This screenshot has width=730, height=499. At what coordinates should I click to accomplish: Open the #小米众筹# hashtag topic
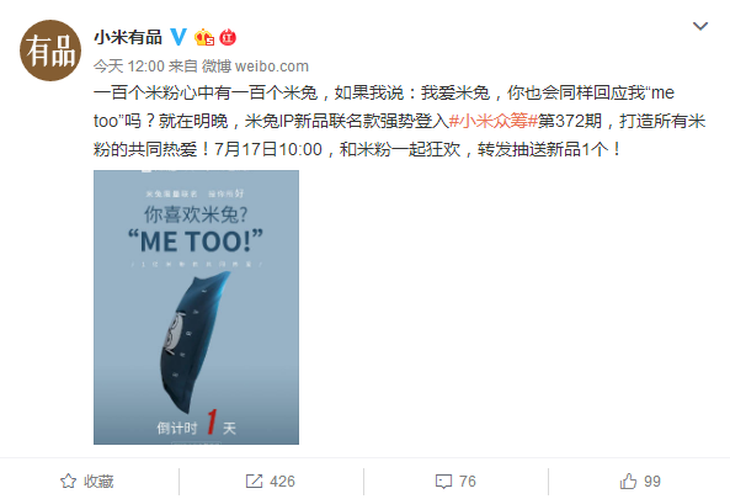[x=493, y=121]
